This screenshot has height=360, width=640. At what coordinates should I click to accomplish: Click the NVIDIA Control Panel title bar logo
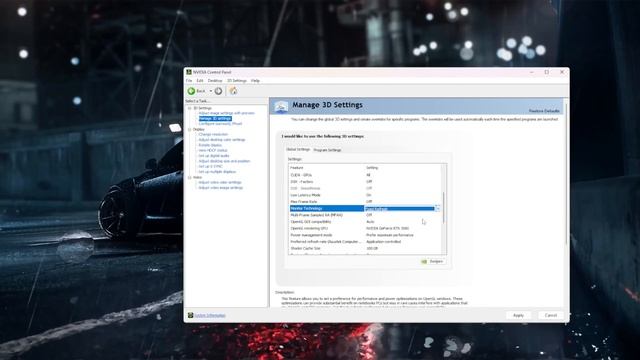[x=189, y=72]
